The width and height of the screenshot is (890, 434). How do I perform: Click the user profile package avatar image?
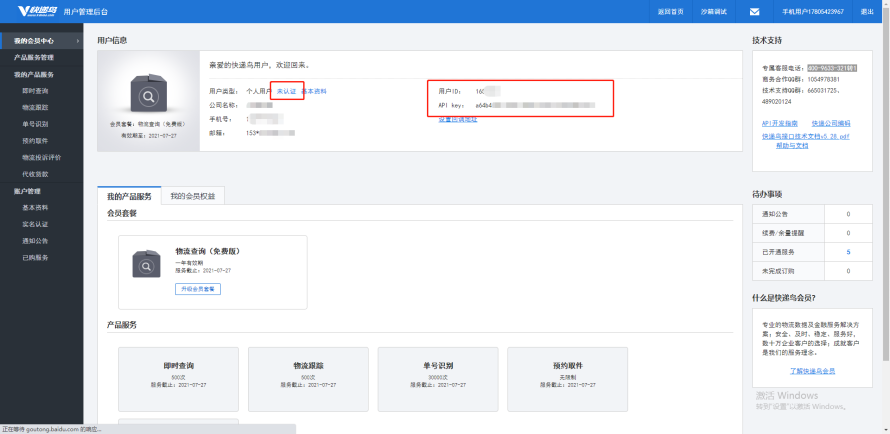click(x=149, y=94)
